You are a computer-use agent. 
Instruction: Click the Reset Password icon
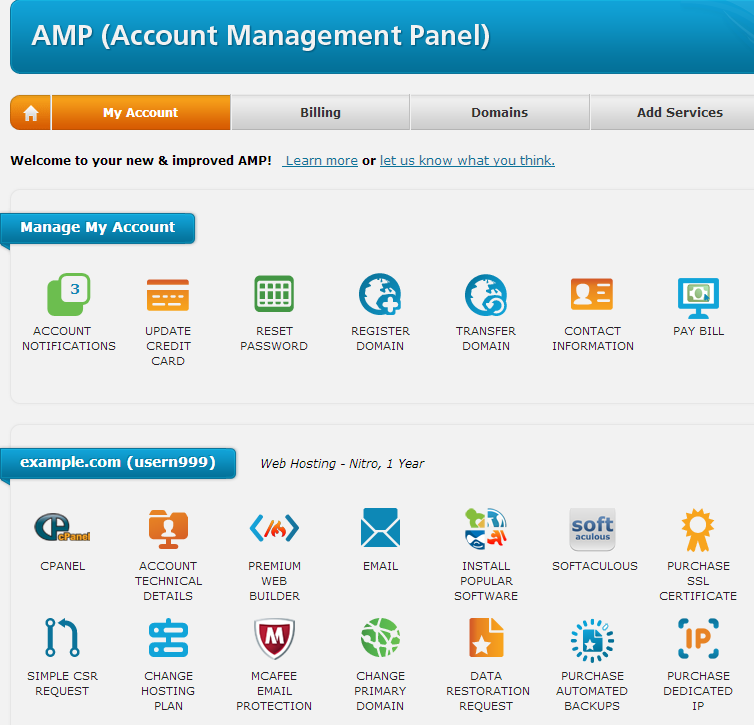pos(274,295)
